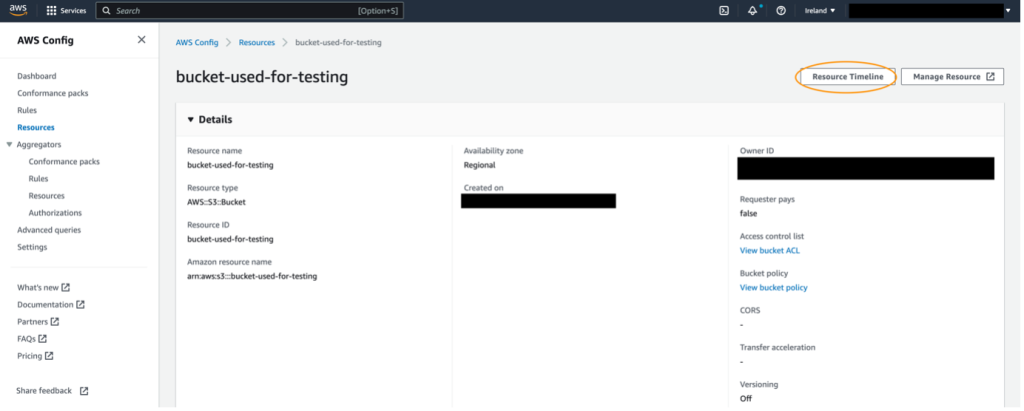Click Resources breadcrumb link

pos(257,42)
